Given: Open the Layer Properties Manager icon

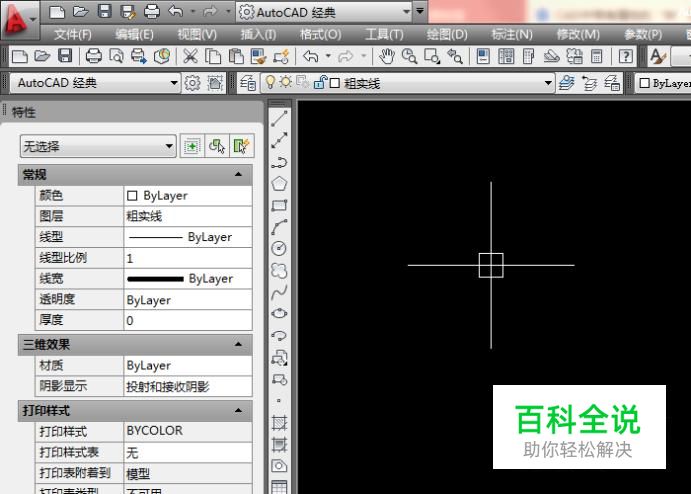Looking at the screenshot, I should coord(248,84).
